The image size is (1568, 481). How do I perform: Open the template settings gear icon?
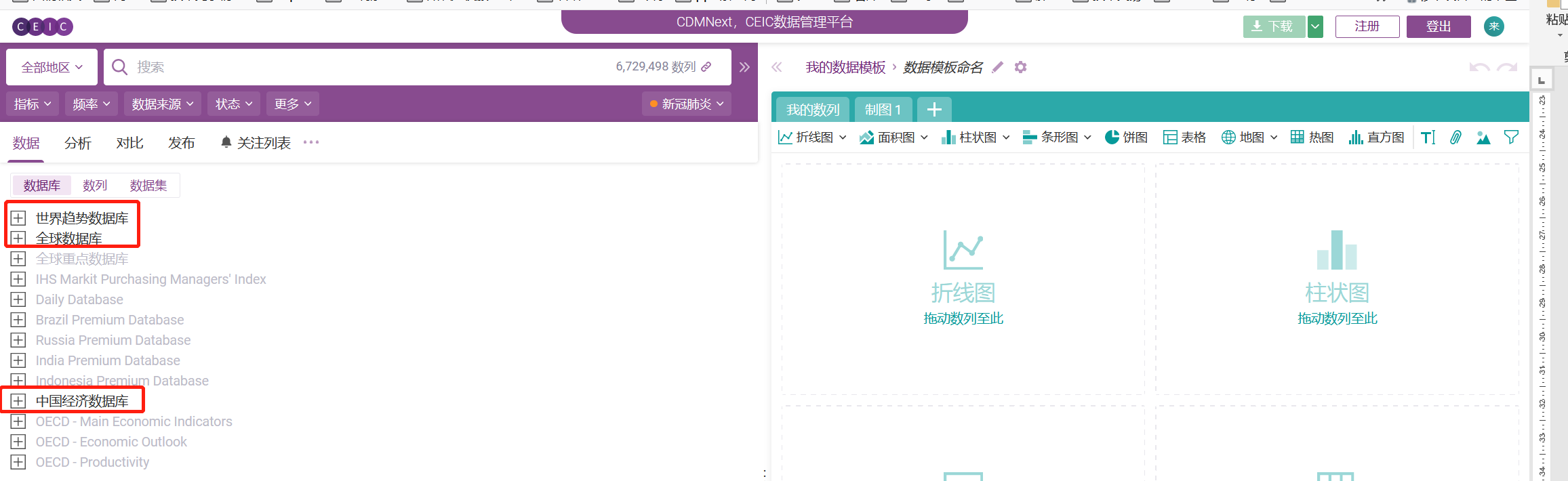coord(1020,67)
